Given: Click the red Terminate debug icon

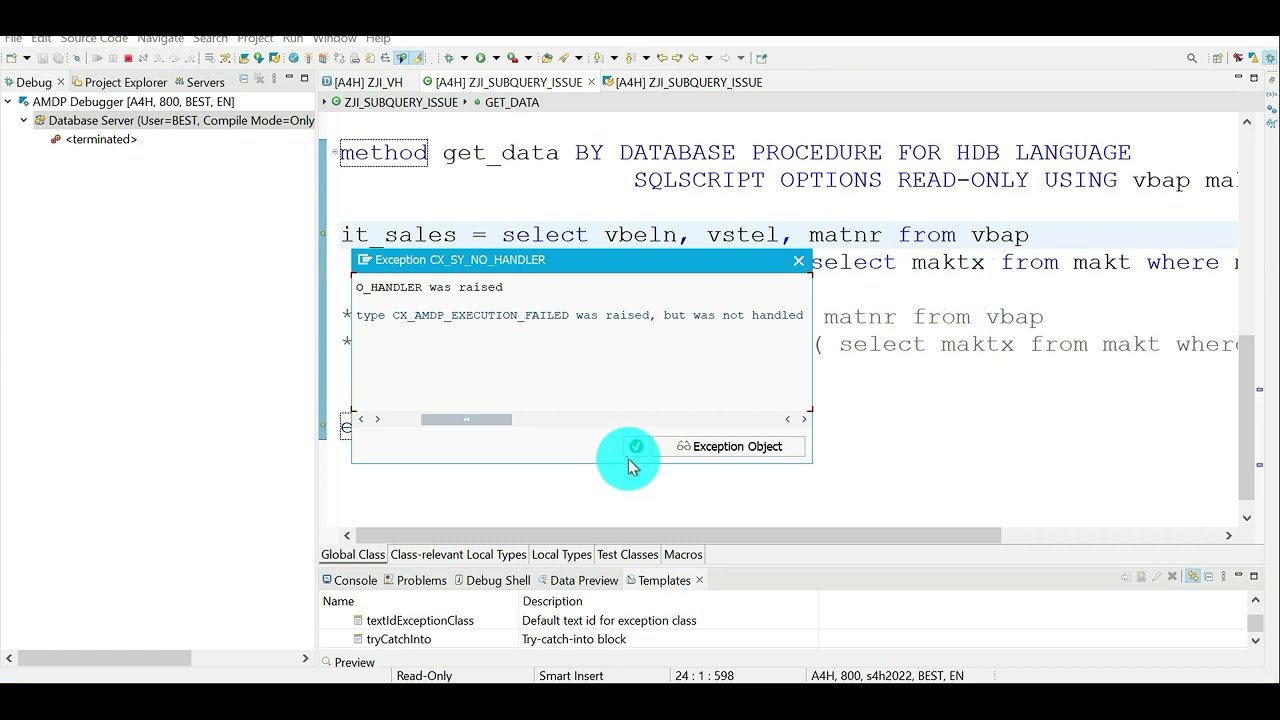Looking at the screenshot, I should [128, 58].
